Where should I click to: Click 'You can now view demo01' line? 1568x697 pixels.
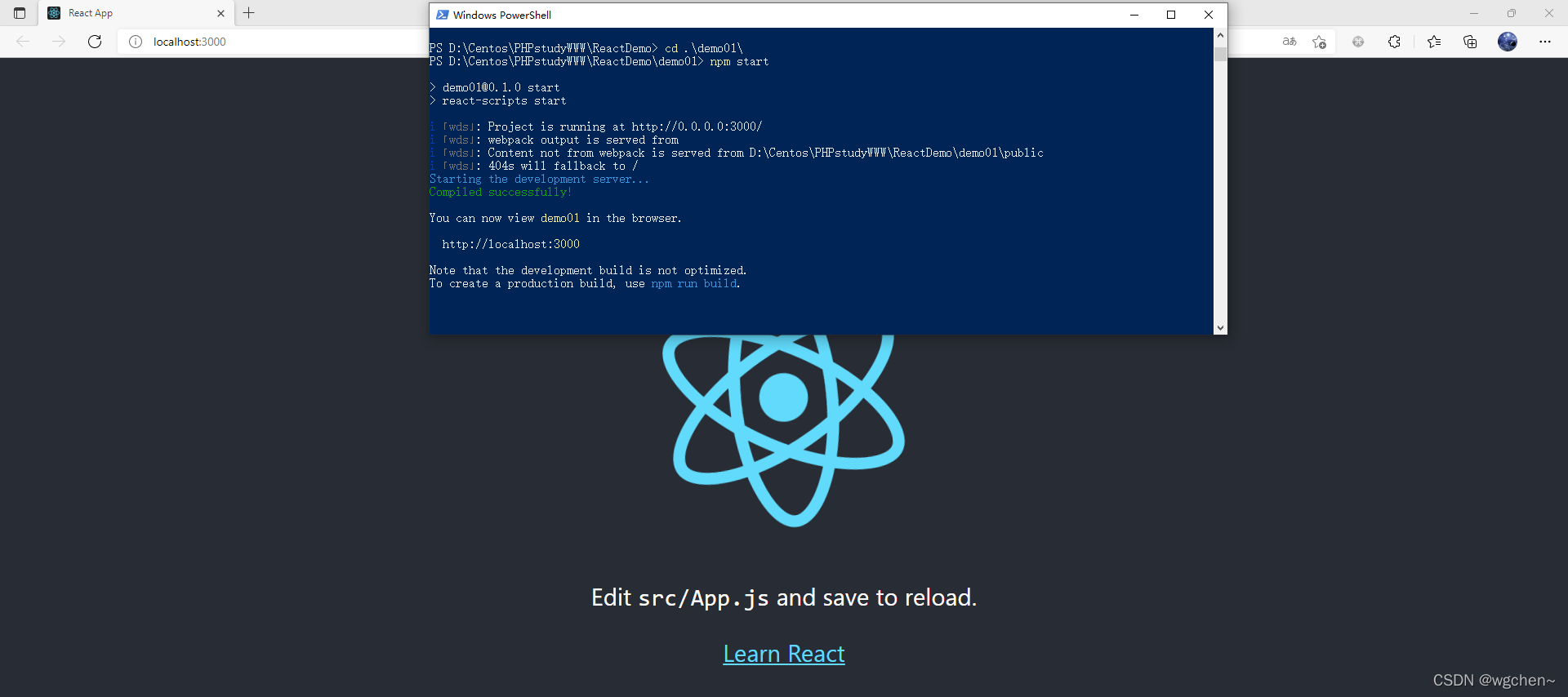(555, 218)
